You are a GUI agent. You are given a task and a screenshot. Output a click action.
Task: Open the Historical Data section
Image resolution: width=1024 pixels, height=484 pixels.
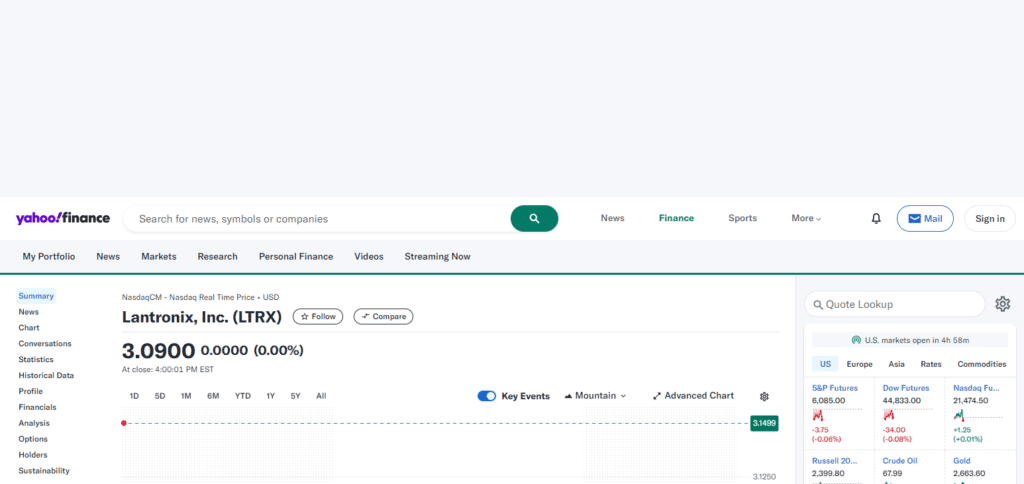tap(46, 376)
